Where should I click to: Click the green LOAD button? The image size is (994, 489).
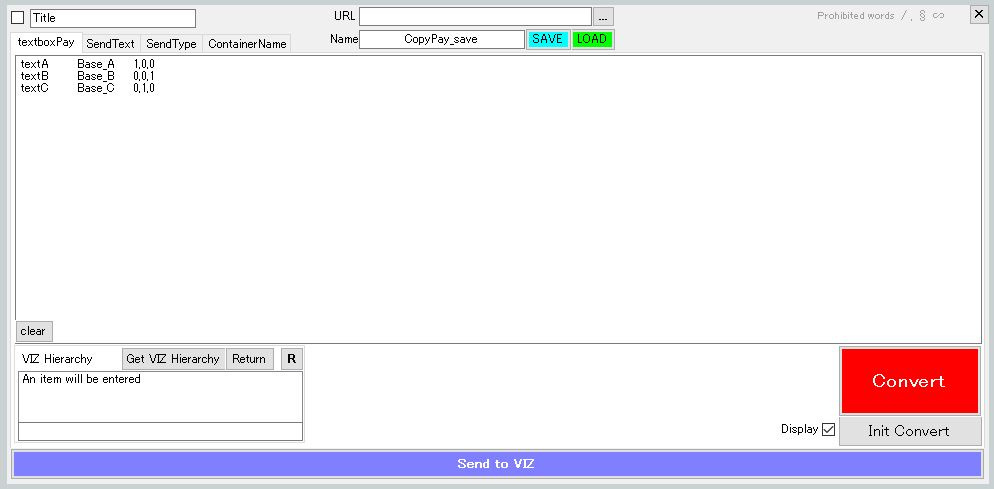[x=592, y=39]
